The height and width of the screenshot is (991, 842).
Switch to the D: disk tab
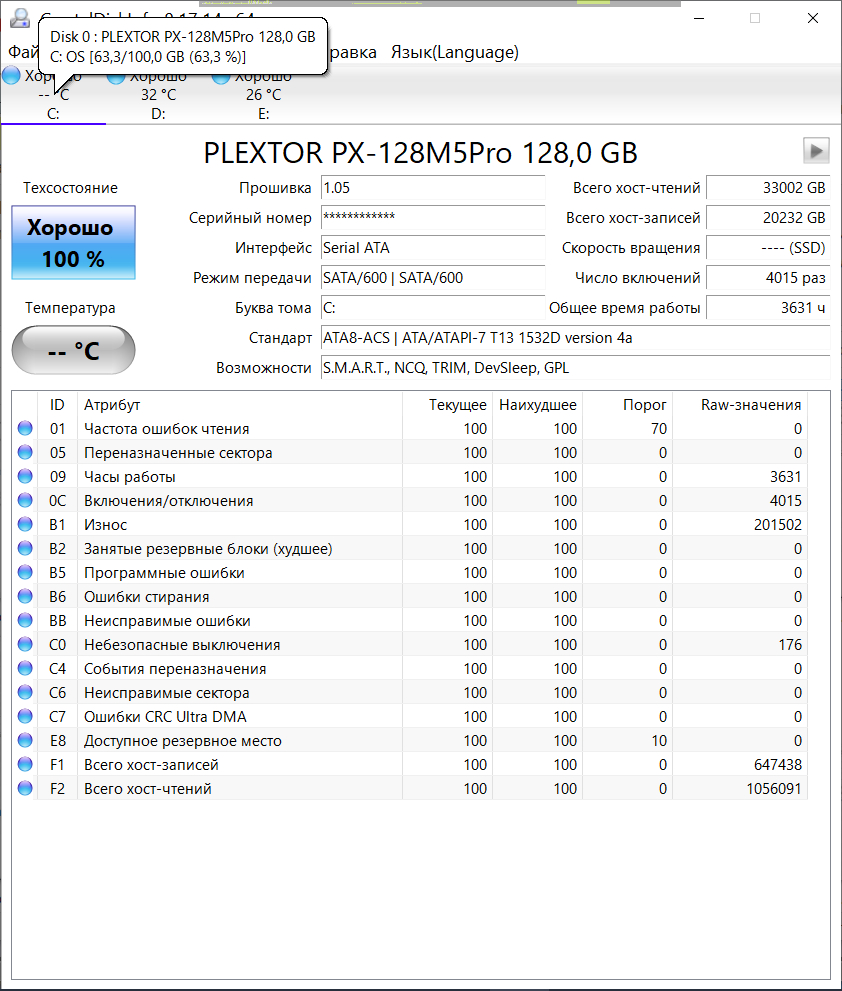[158, 95]
